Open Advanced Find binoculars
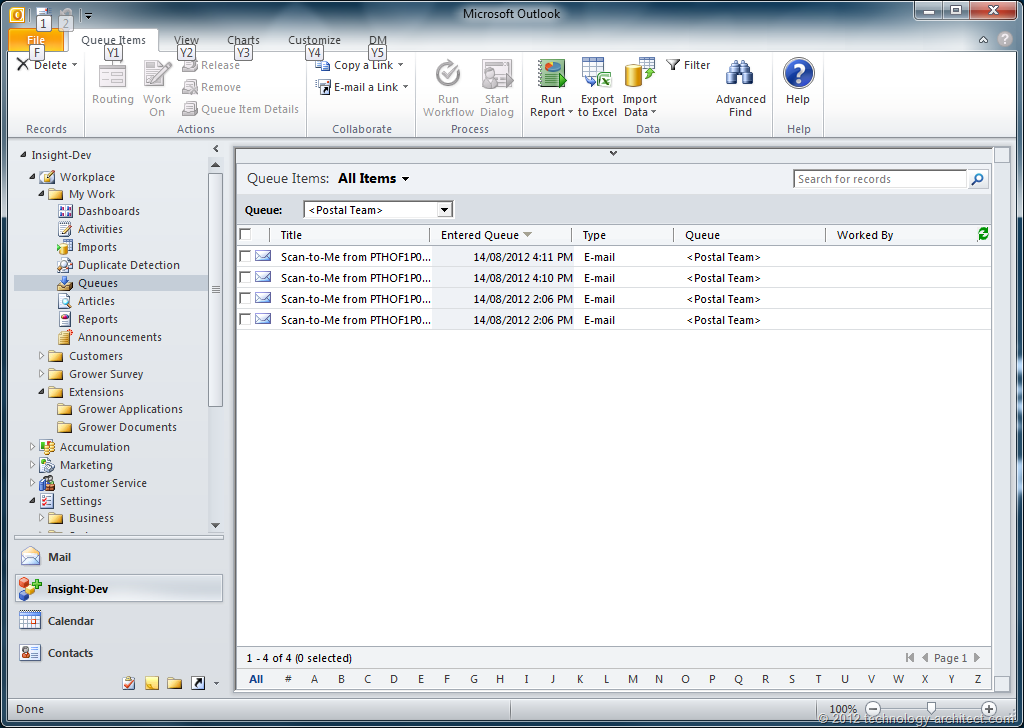 (x=740, y=73)
